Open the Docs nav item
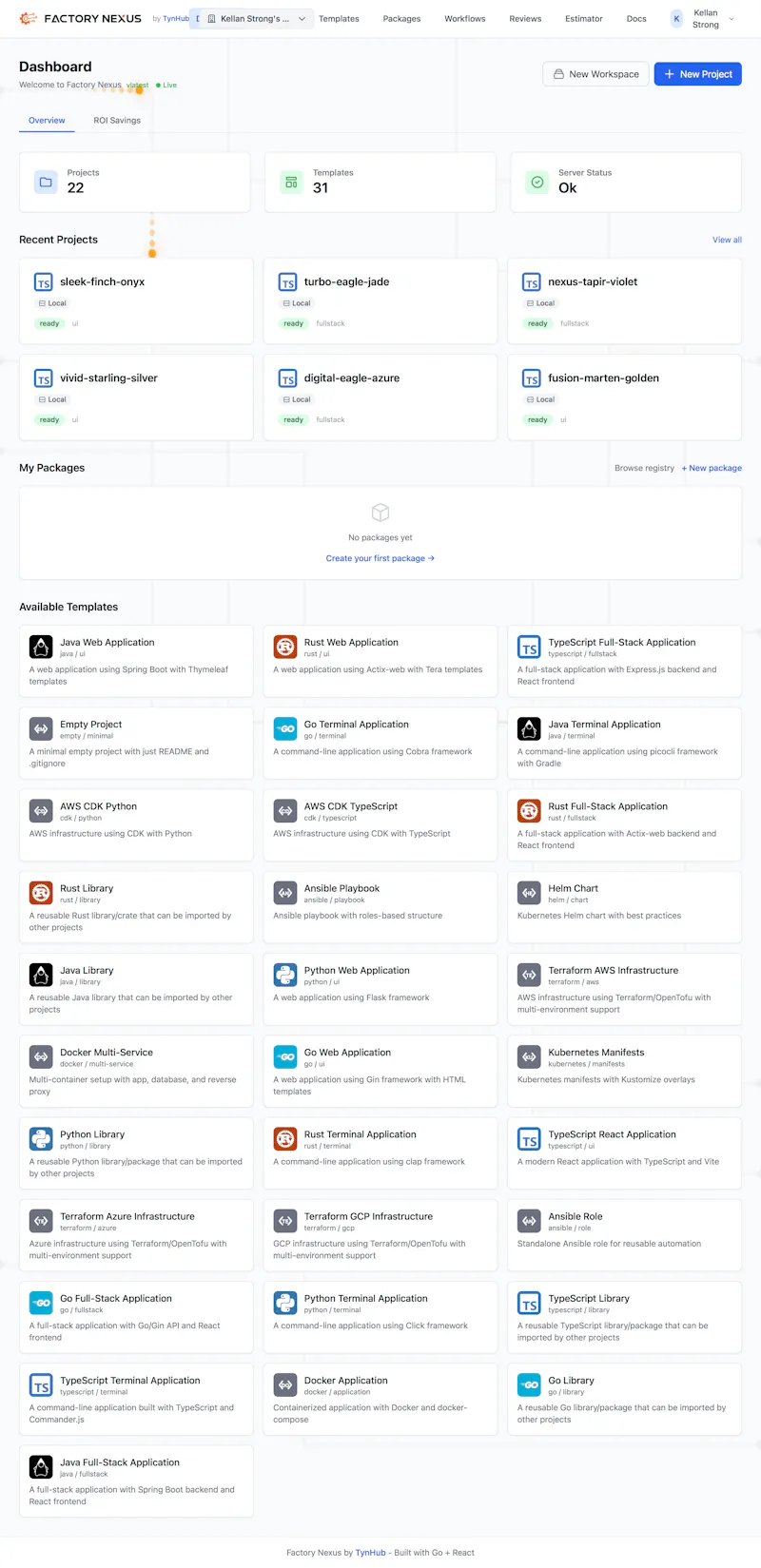 point(636,19)
